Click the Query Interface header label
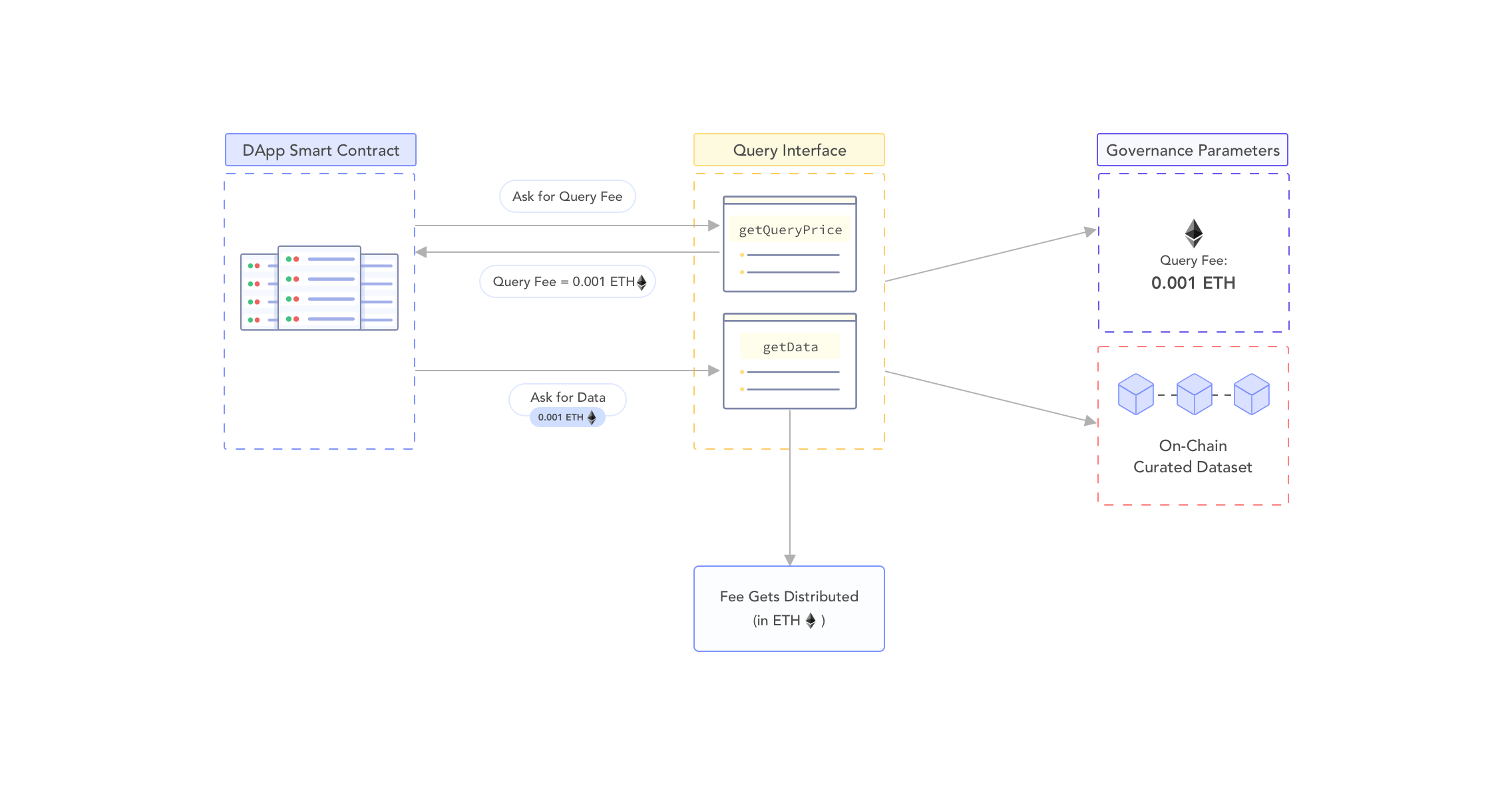This screenshot has width=1512, height=785. click(x=789, y=150)
